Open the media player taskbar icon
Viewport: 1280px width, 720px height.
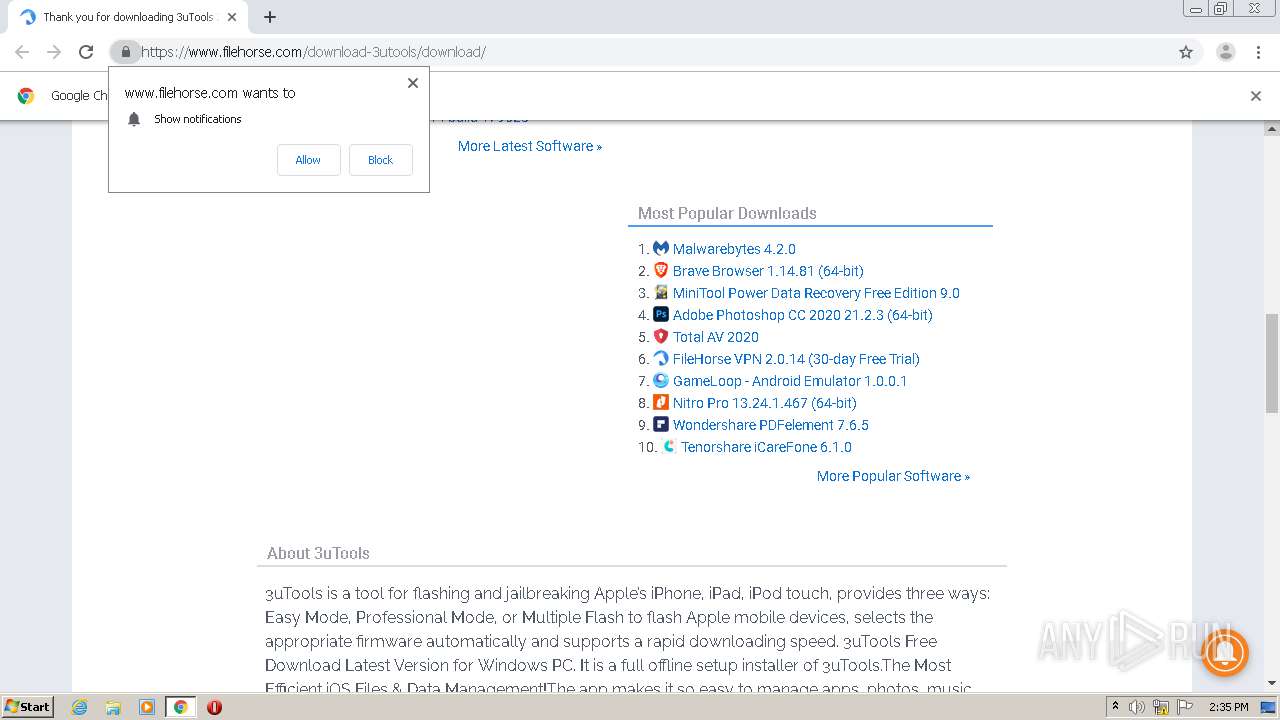[x=147, y=707]
